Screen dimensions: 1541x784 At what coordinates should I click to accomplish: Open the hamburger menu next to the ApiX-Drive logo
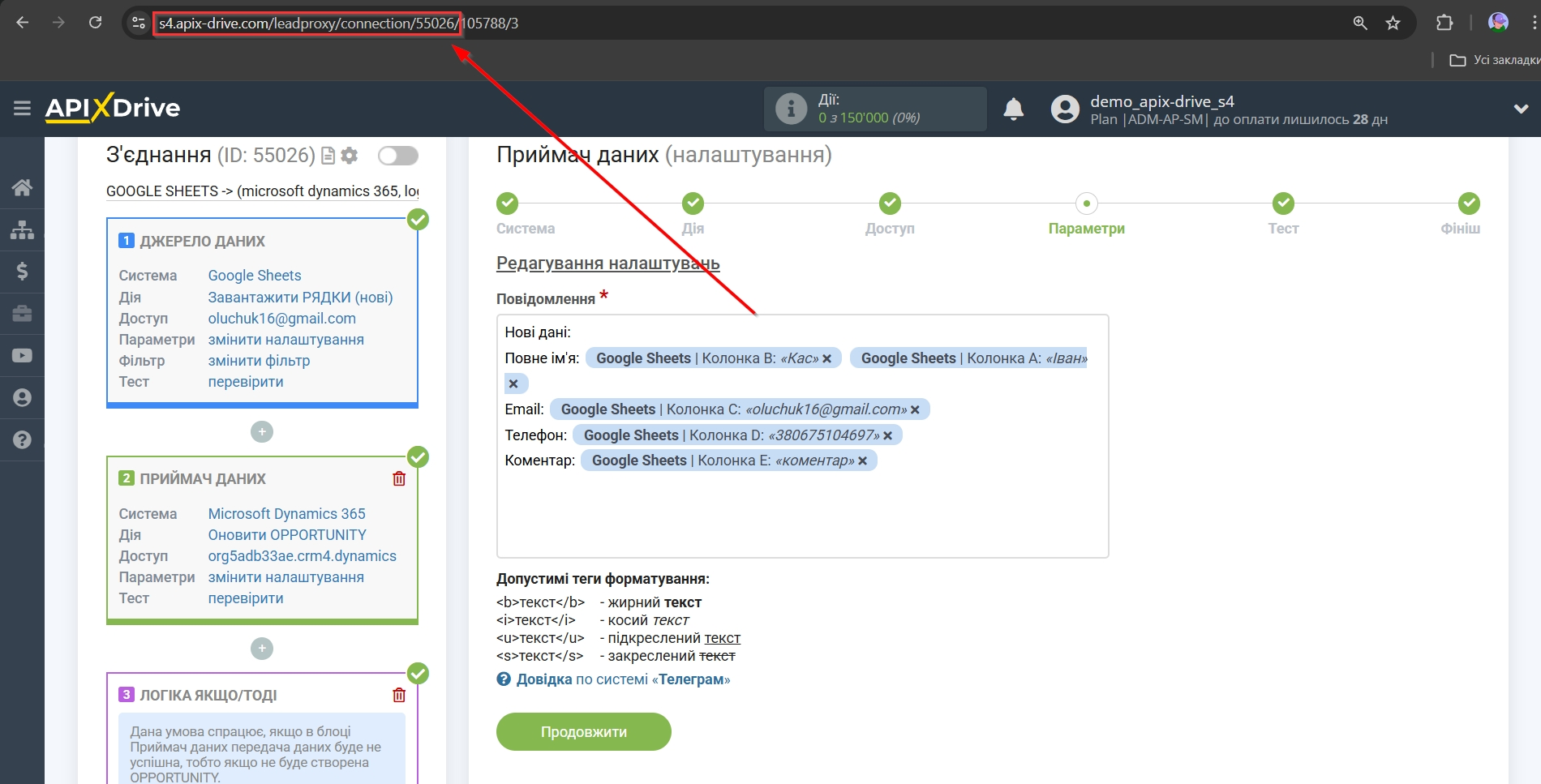pos(22,108)
